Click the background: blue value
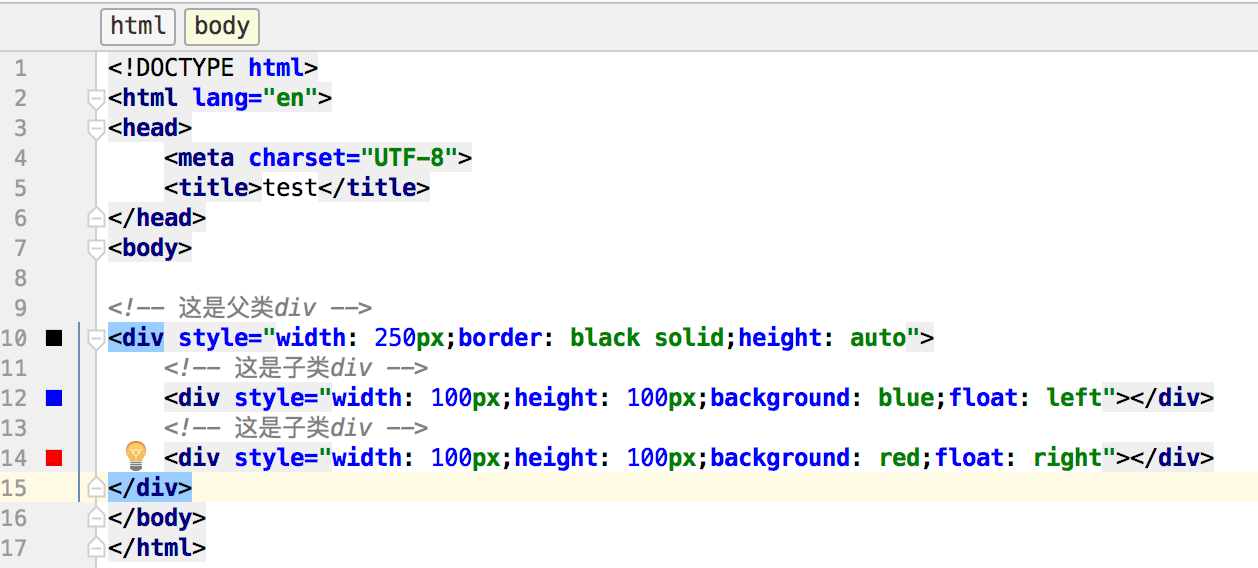 point(822,398)
